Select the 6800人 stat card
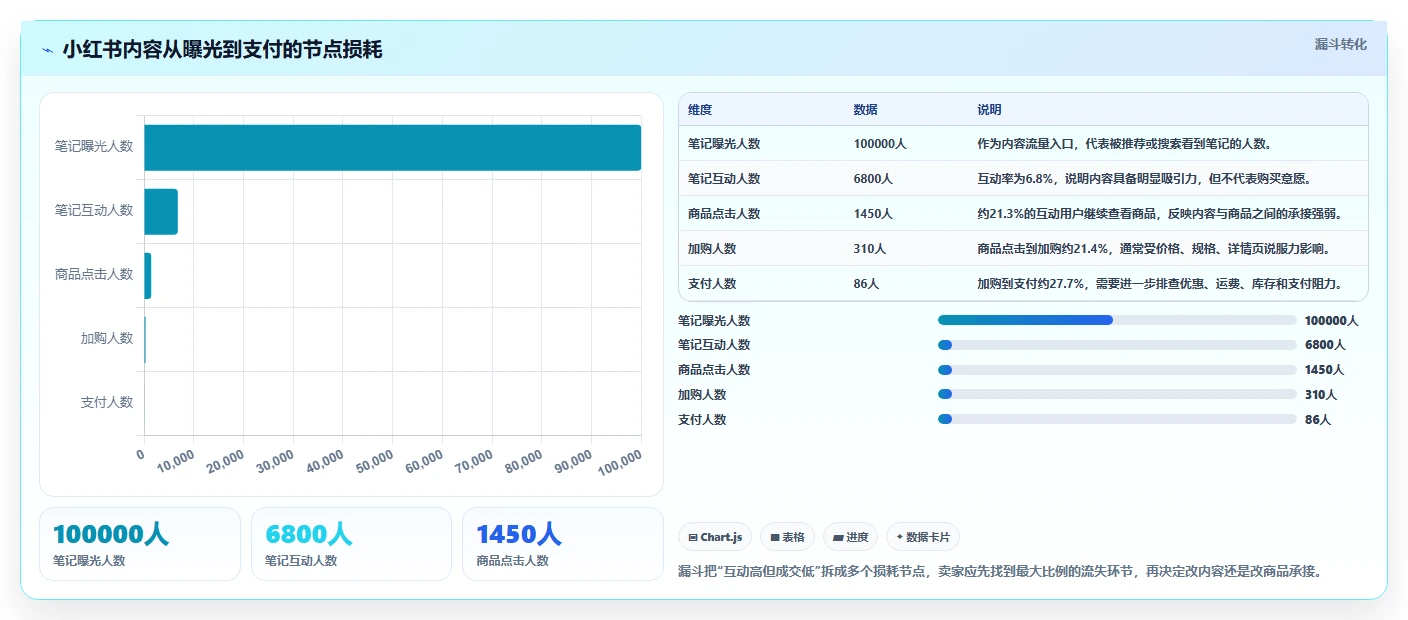 coord(351,544)
